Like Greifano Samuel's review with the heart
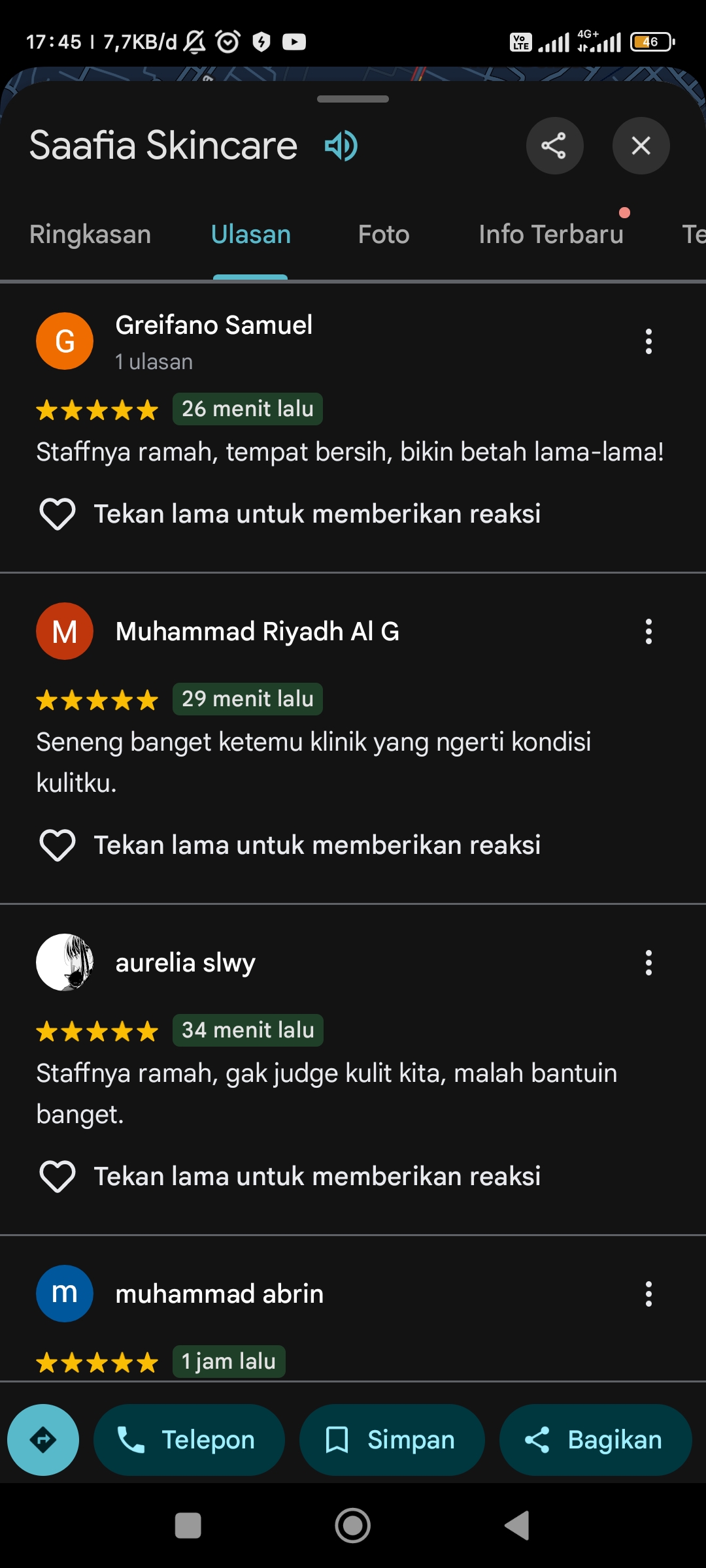The height and width of the screenshot is (1568, 706). tap(58, 514)
